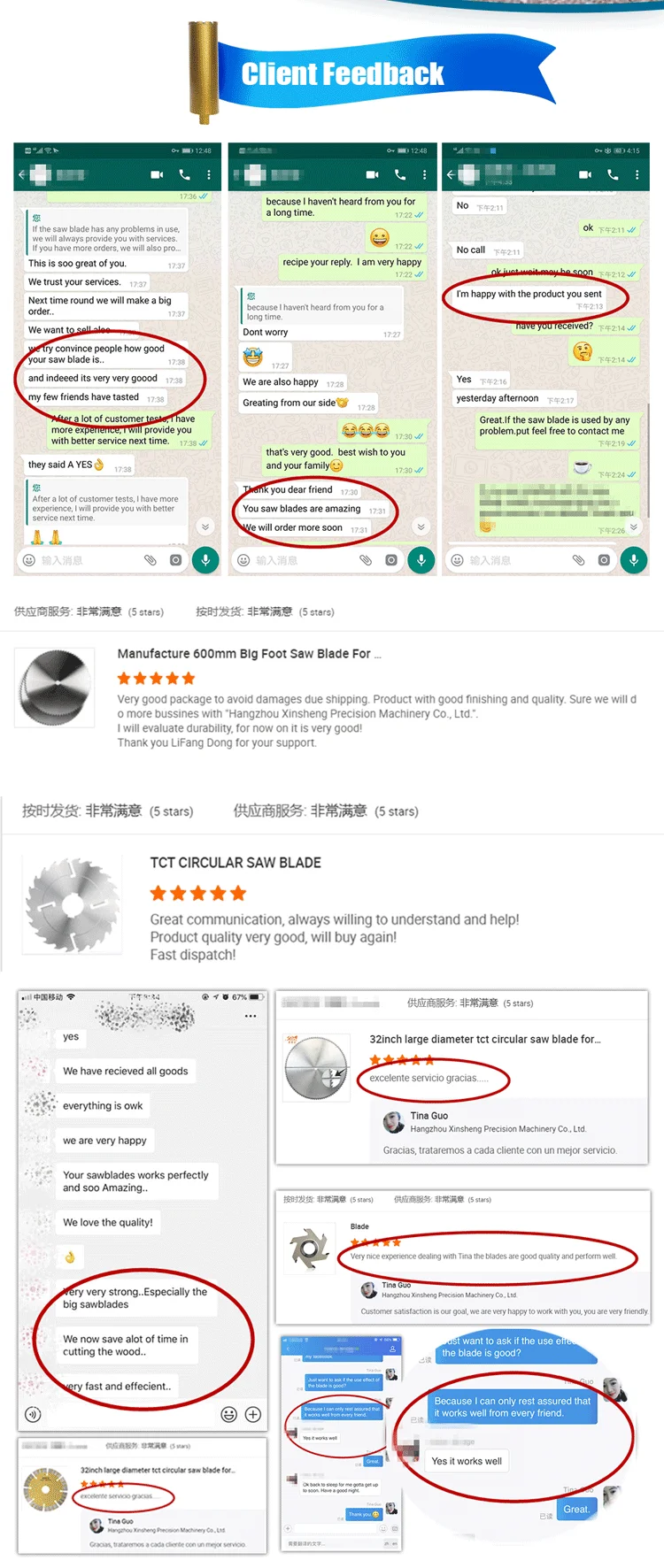Tap the video call icon in first chat
Viewport: 664px width, 1568px height.
157,174
